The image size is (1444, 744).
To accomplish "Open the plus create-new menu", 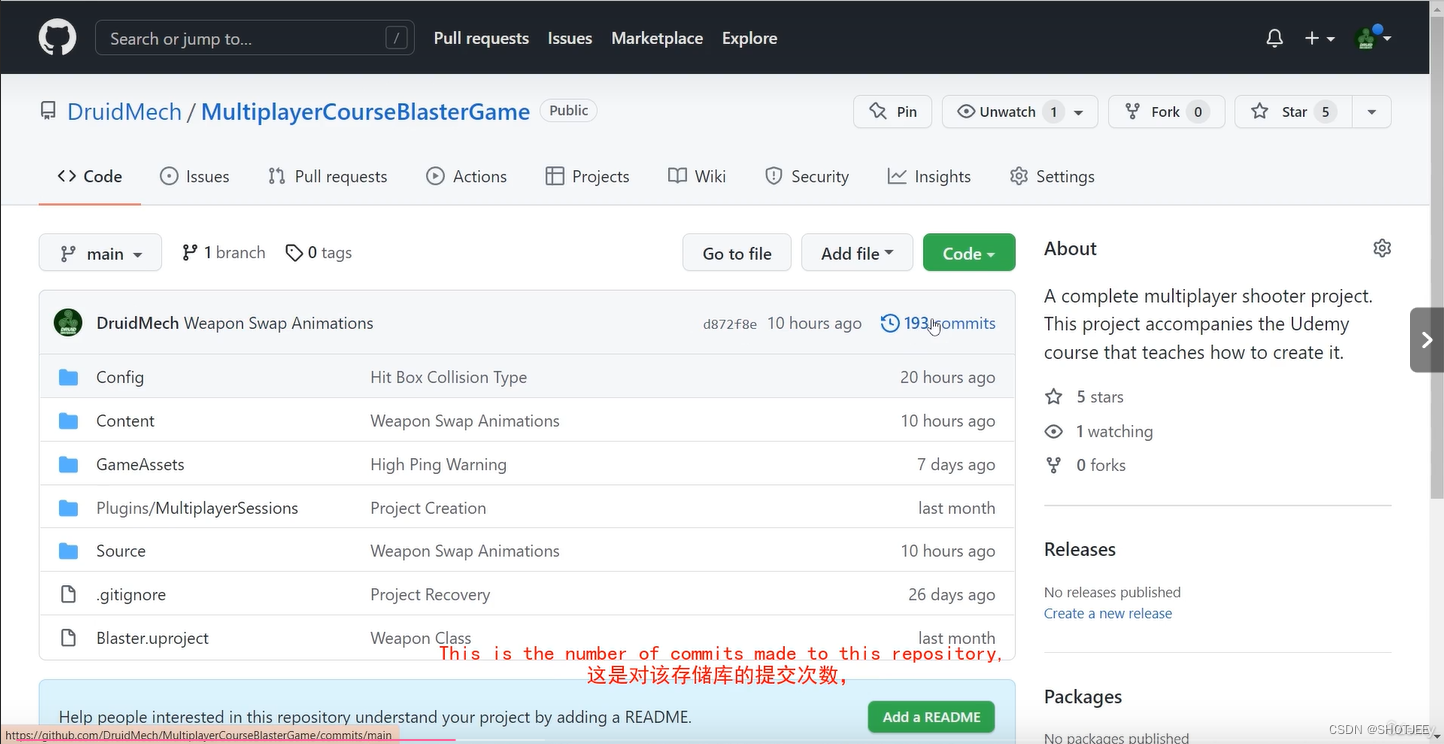I will point(1320,38).
